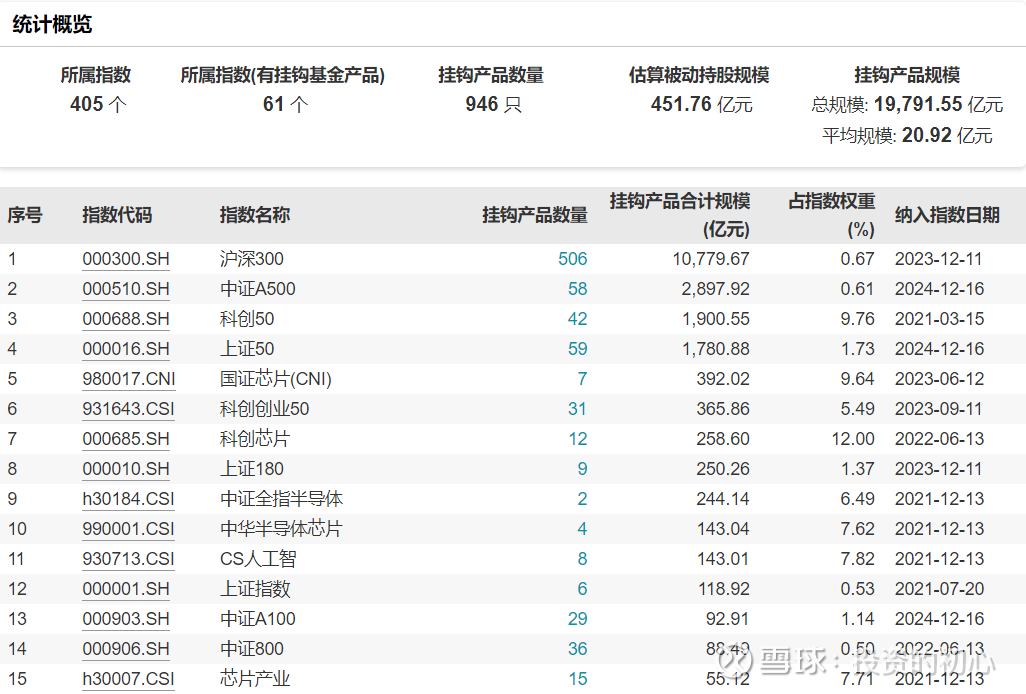The width and height of the screenshot is (1026, 694).
Task: Sort by 挂钩产品数量 column header
Action: click(x=535, y=215)
